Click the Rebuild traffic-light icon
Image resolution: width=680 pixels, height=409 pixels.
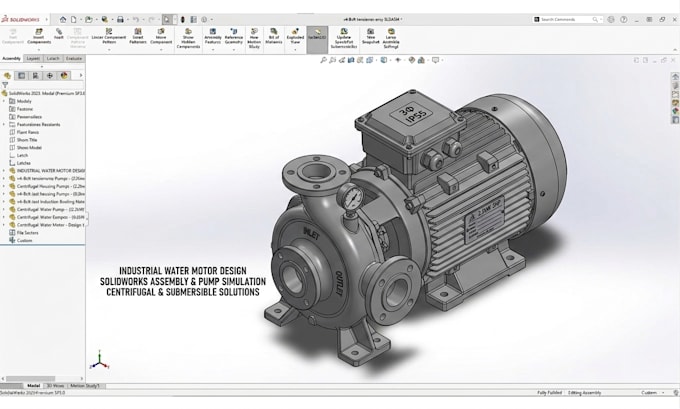(x=183, y=20)
